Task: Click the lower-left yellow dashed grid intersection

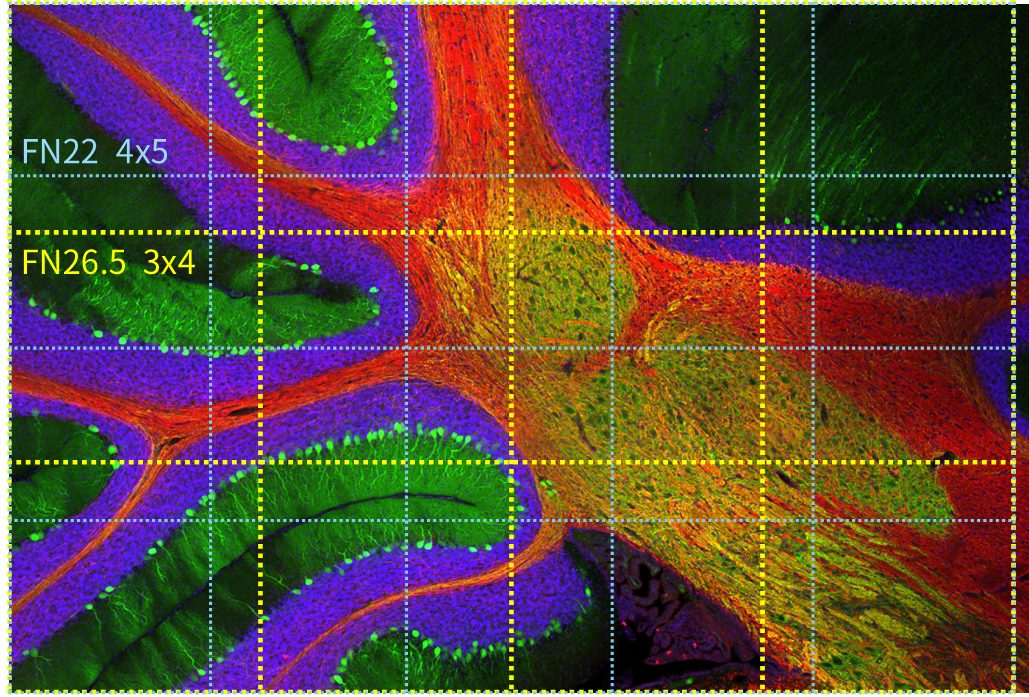Action: point(260,463)
